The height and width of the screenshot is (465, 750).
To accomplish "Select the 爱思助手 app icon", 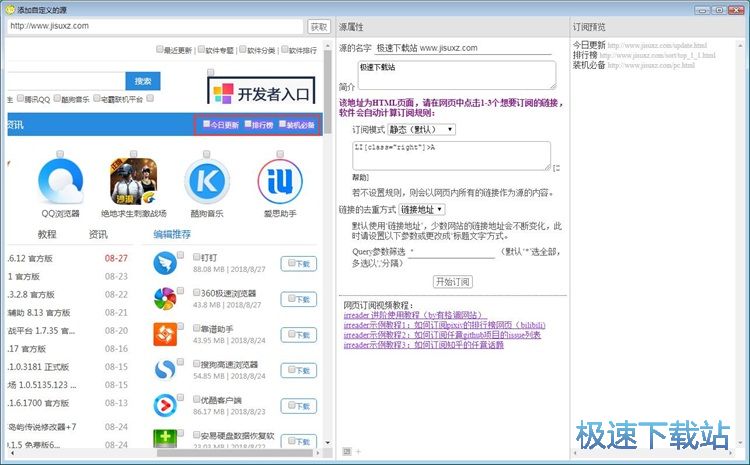I will pyautogui.click(x=281, y=180).
